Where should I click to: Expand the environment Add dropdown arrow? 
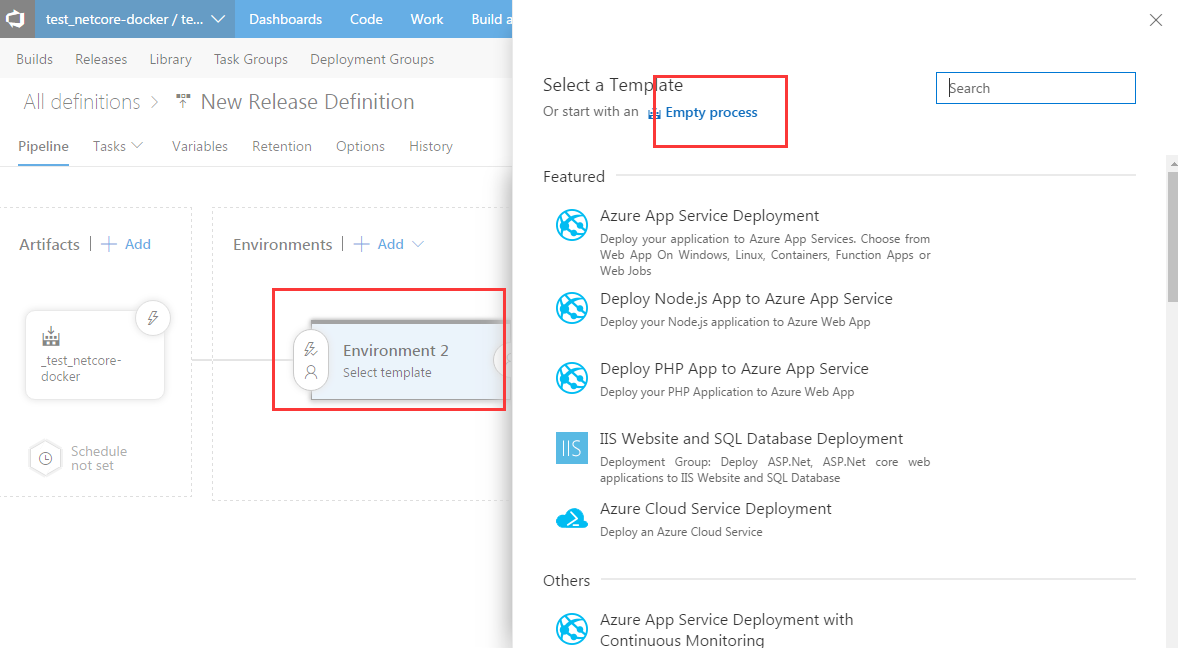click(x=418, y=244)
